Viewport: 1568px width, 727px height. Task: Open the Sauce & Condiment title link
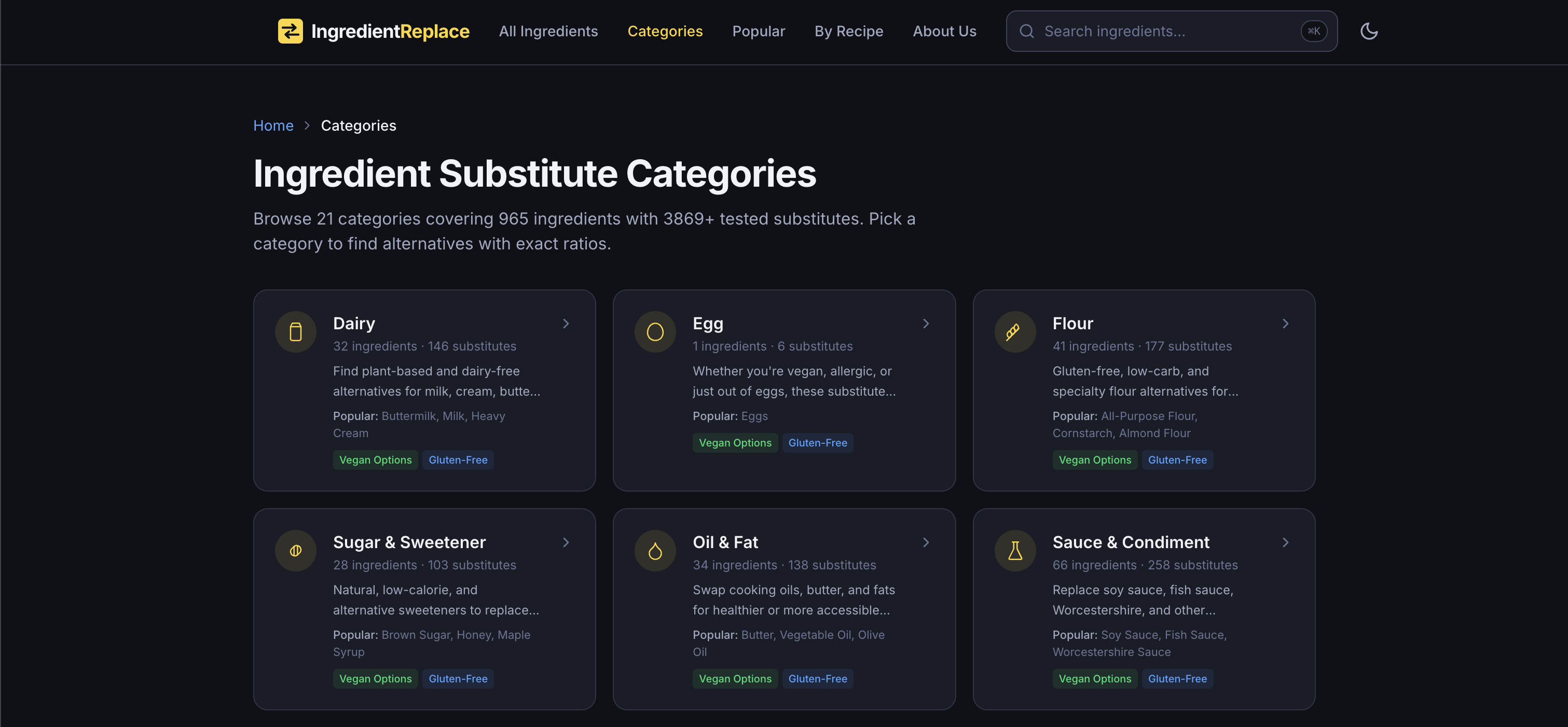click(1131, 543)
